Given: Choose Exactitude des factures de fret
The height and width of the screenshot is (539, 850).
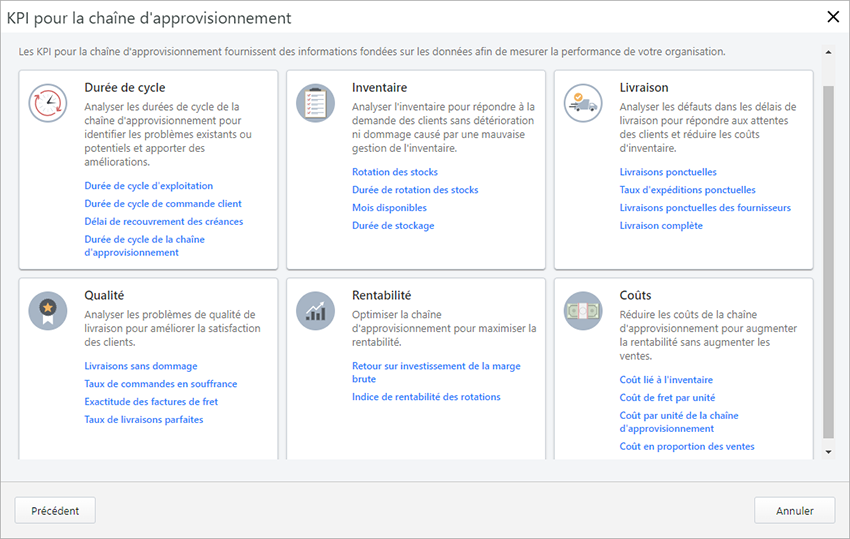Looking at the screenshot, I should click(151, 402).
